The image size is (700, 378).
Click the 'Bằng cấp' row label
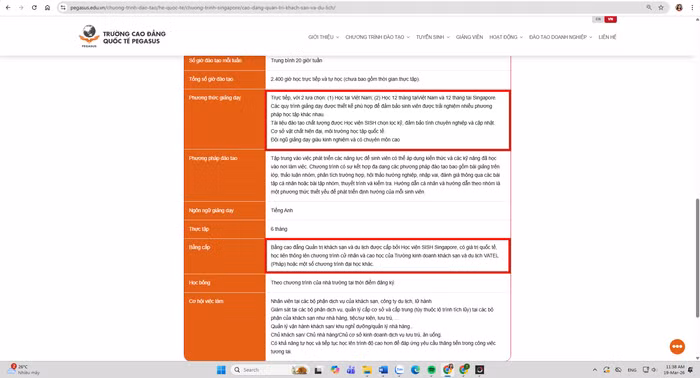[199, 247]
